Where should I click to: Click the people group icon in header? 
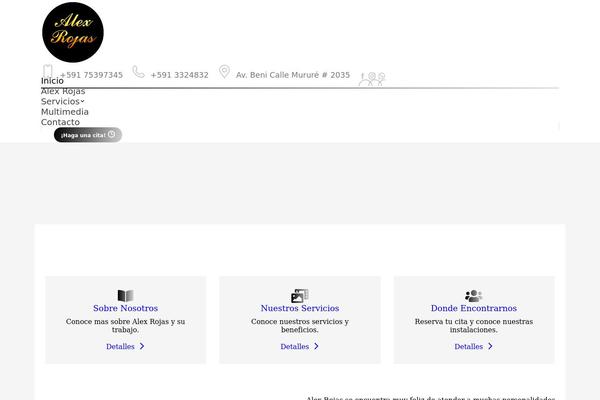[x=372, y=79]
